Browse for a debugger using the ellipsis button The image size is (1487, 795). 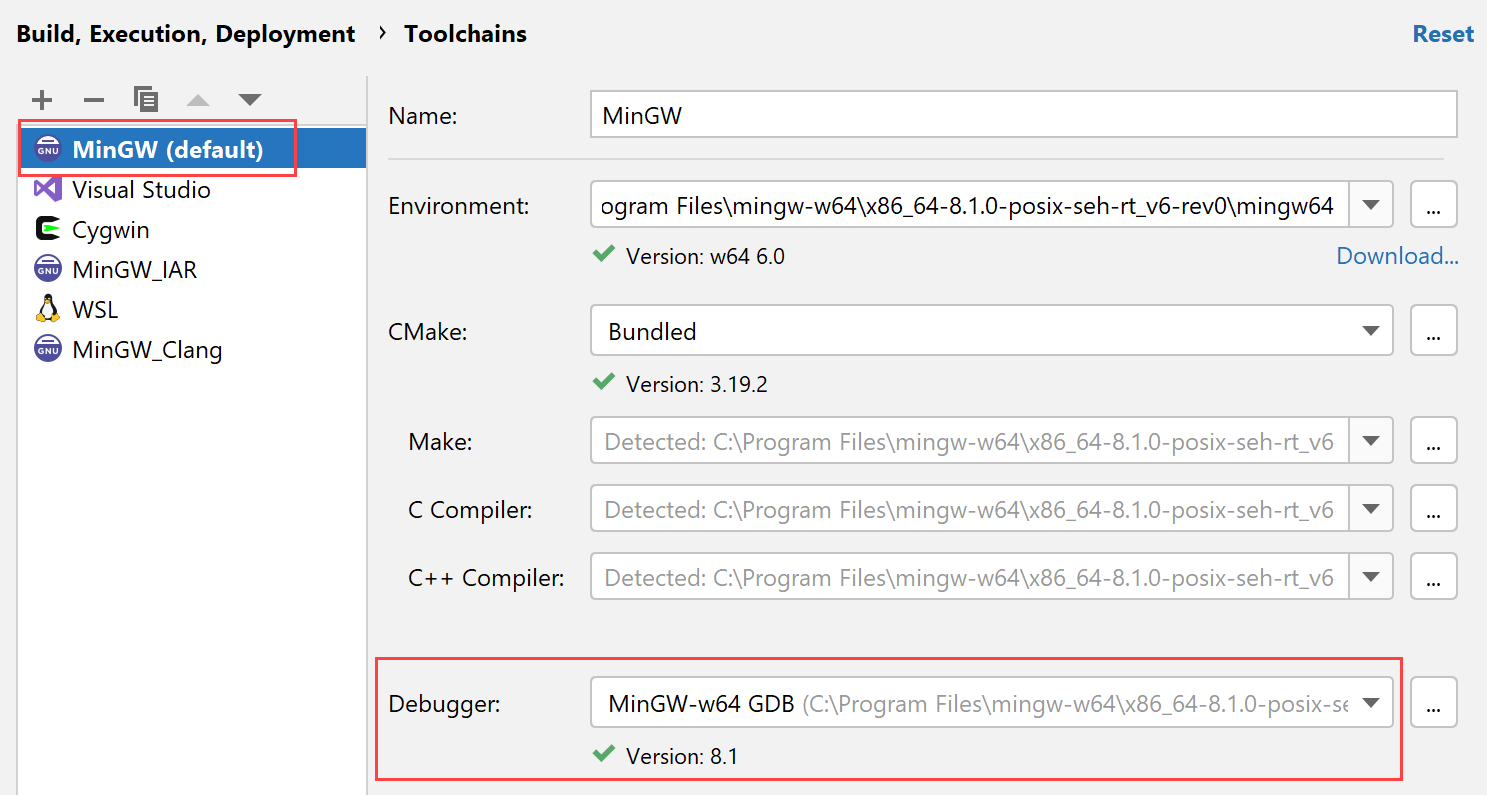click(1433, 703)
